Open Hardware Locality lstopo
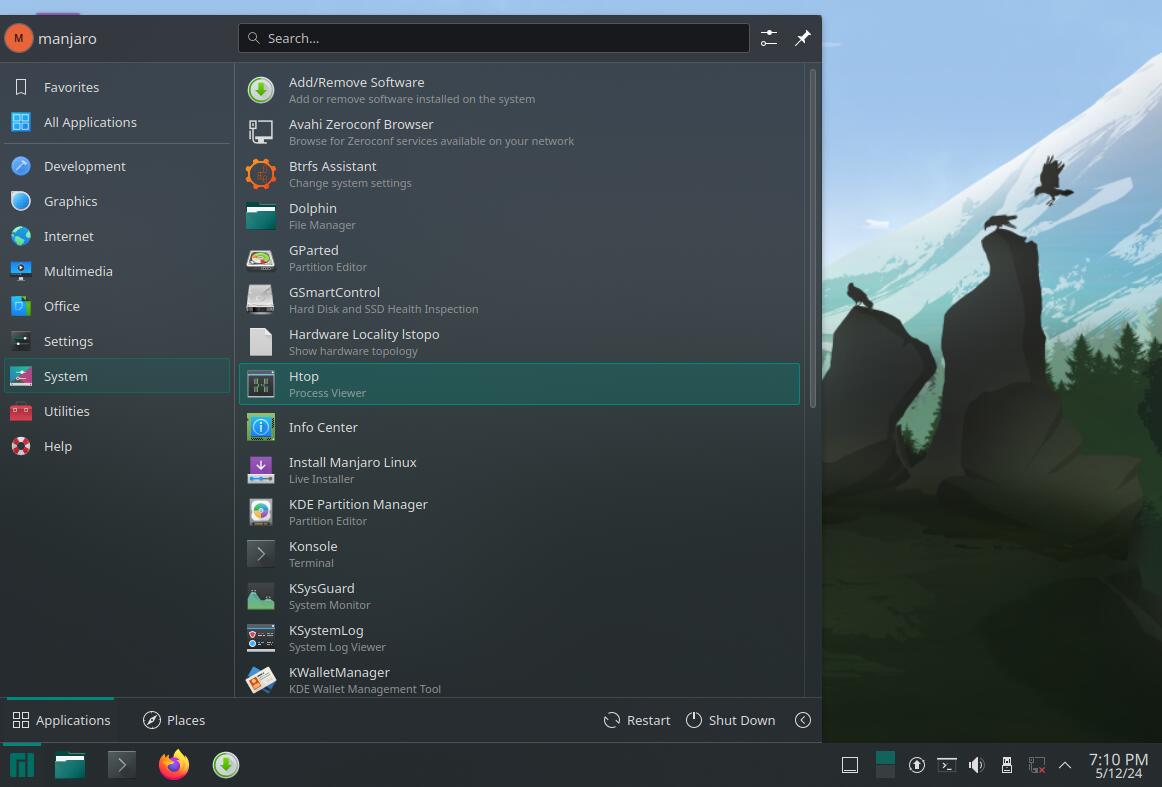This screenshot has width=1162, height=787. point(519,342)
